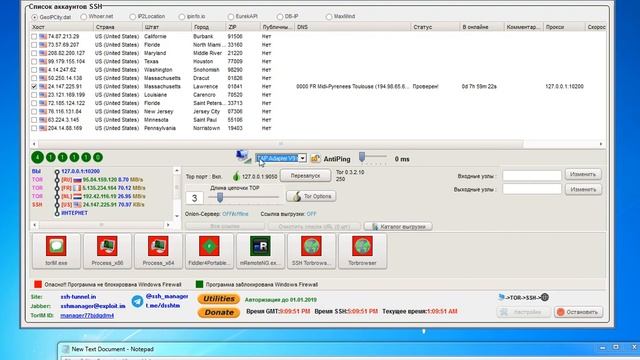640x360 pixels.
Task: Check the box for host 204.14.88.169
Action: [34, 128]
